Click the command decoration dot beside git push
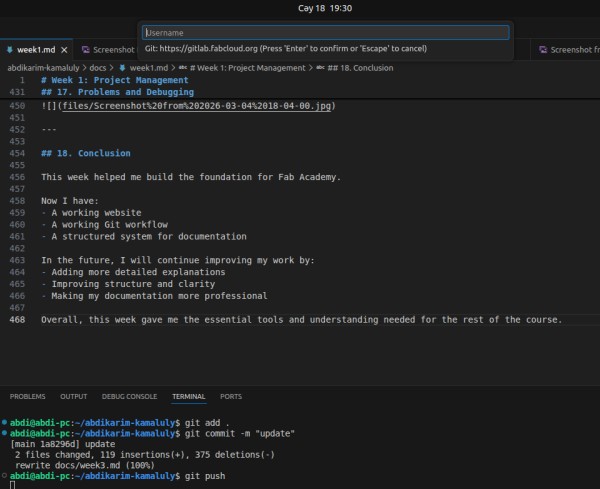This screenshot has width=600, height=489. click(5, 476)
